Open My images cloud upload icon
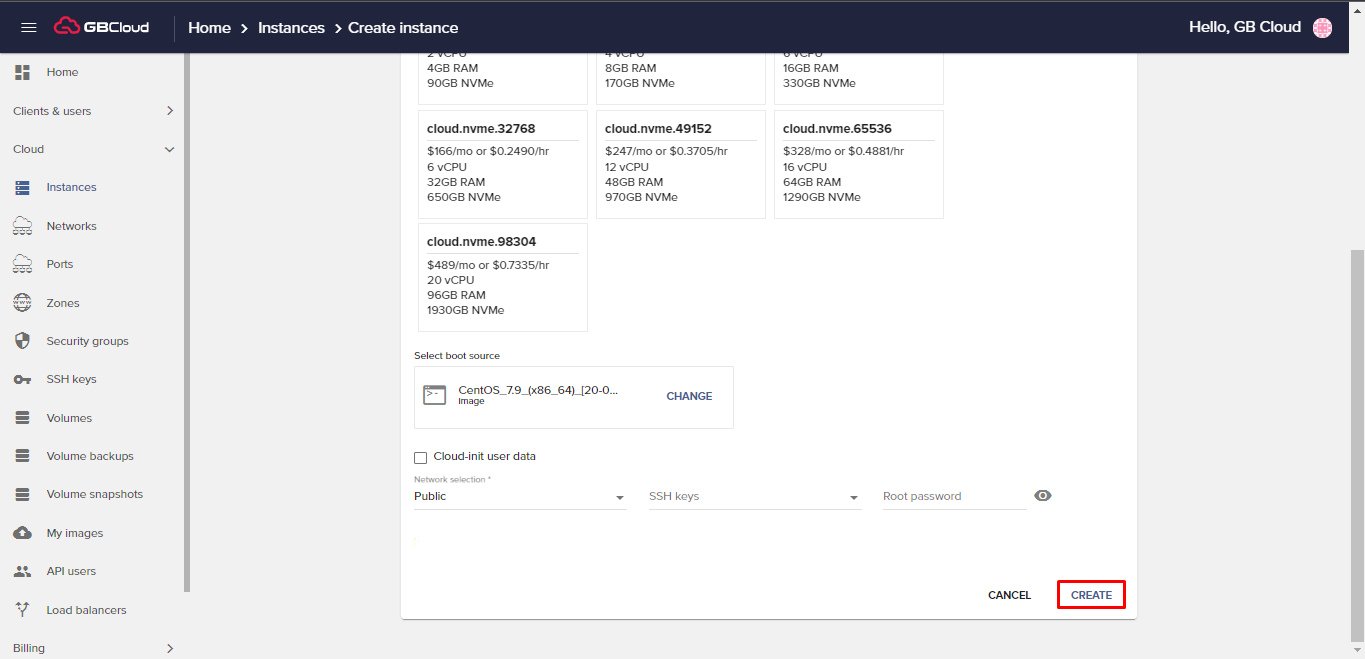The height and width of the screenshot is (659, 1365). pyautogui.click(x=21, y=532)
